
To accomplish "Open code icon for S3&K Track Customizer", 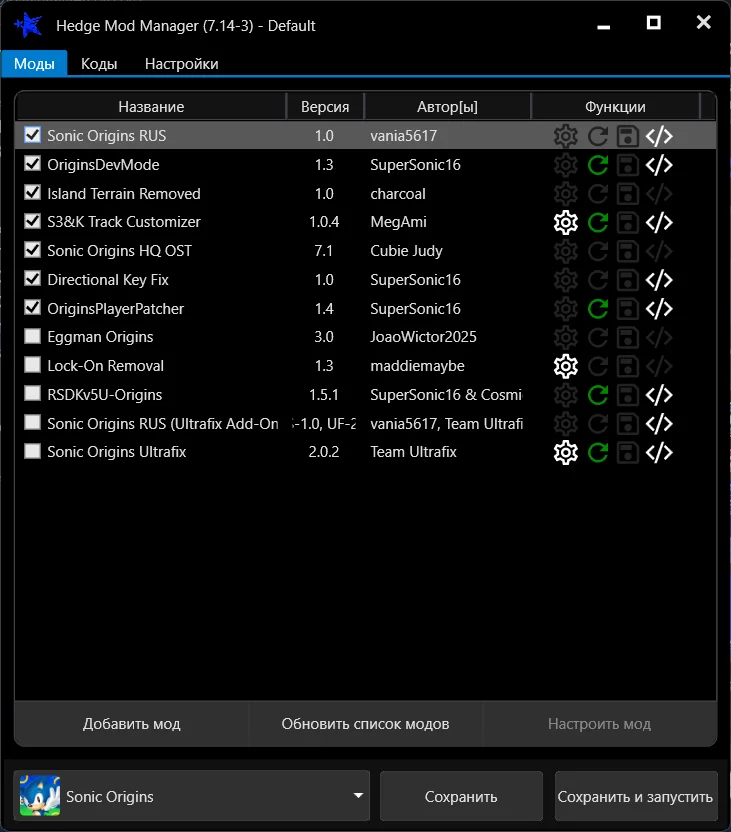I will point(659,222).
